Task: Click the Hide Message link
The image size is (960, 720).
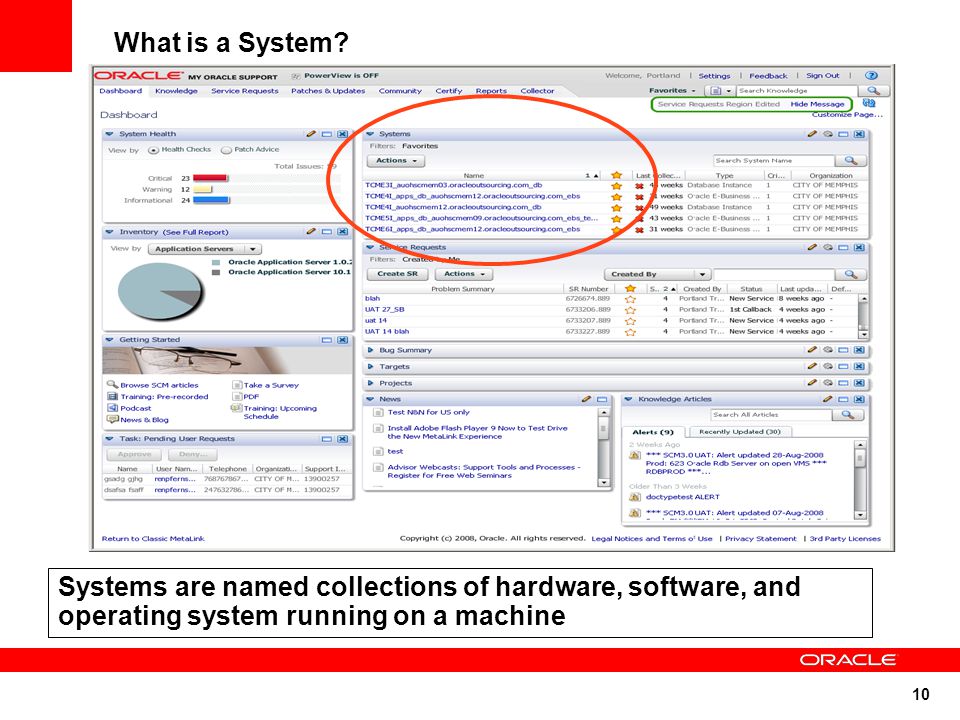Action: click(x=817, y=105)
